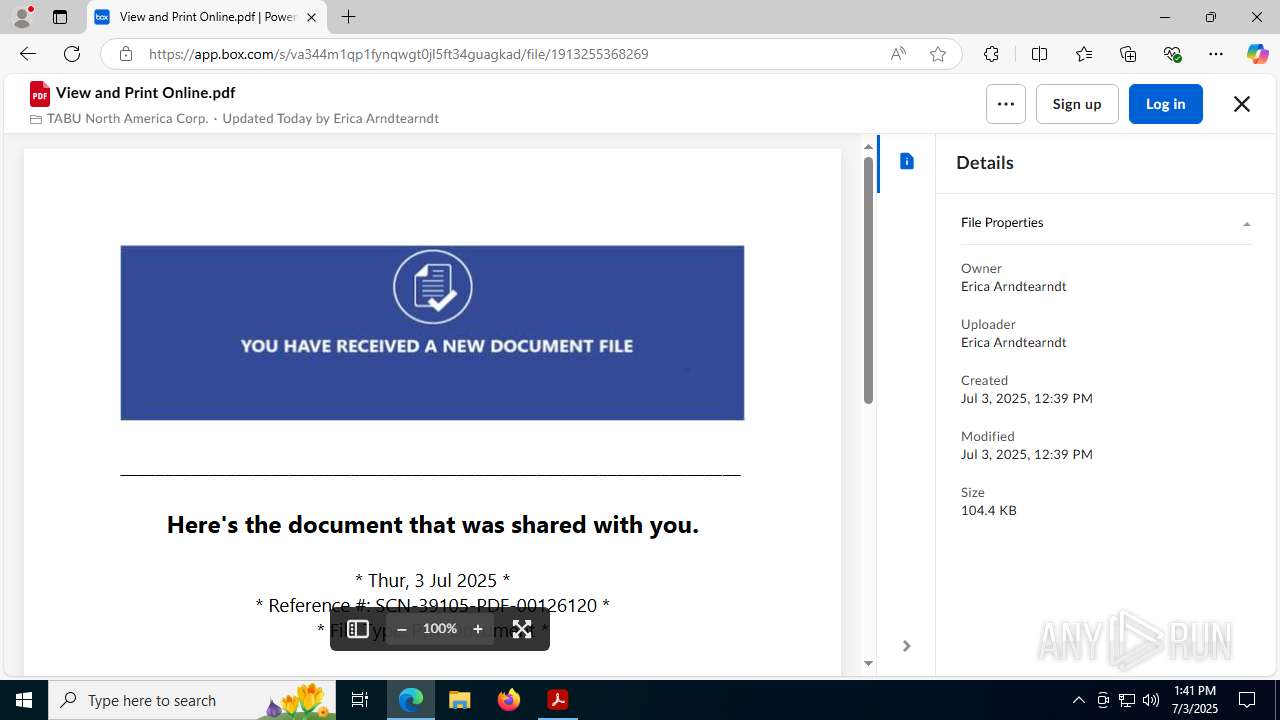Viewport: 1280px width, 720px height.
Task: Click the blue New Document File banner
Action: click(432, 333)
